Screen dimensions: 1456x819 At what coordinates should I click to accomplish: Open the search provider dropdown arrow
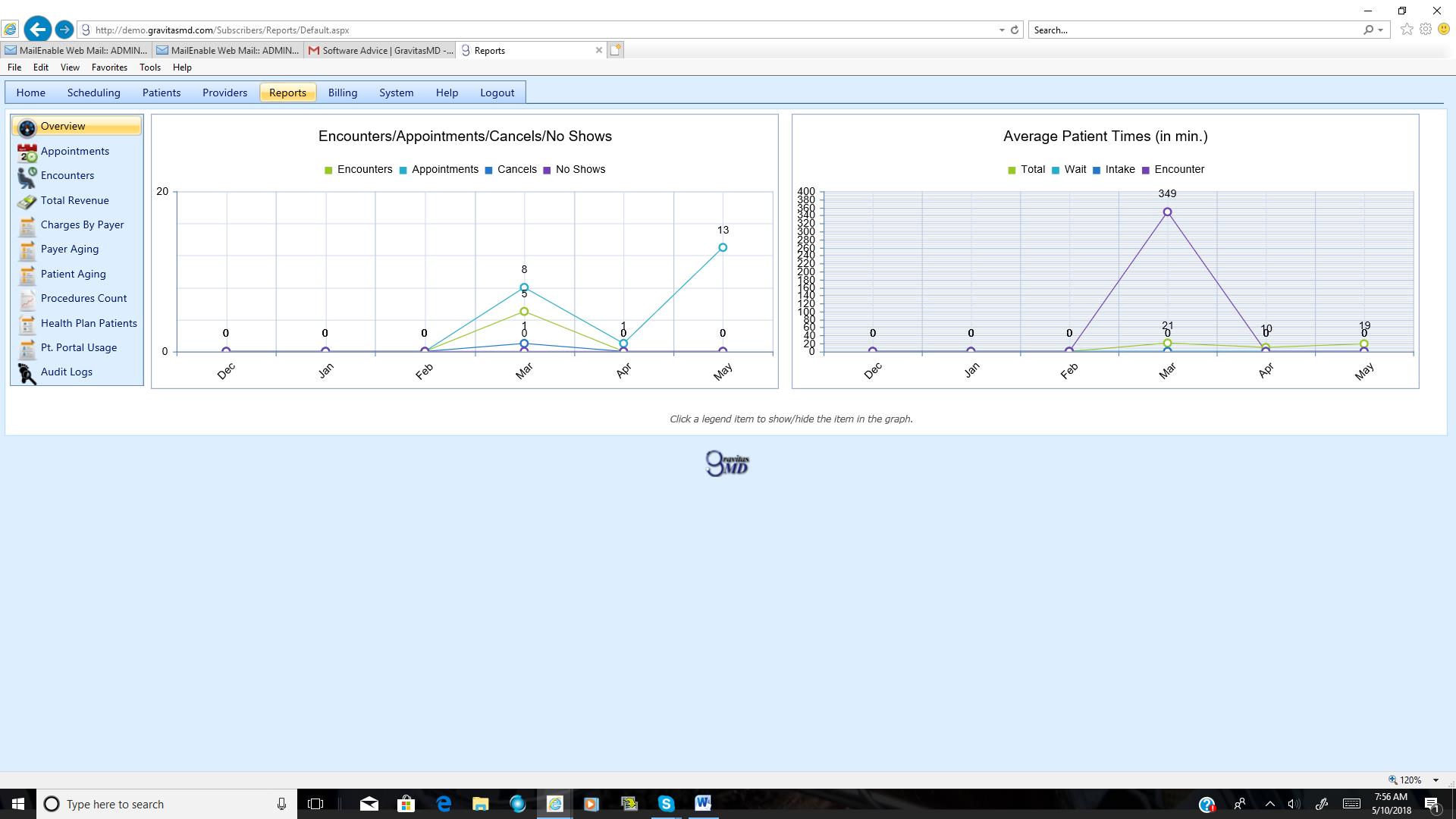click(x=1381, y=30)
